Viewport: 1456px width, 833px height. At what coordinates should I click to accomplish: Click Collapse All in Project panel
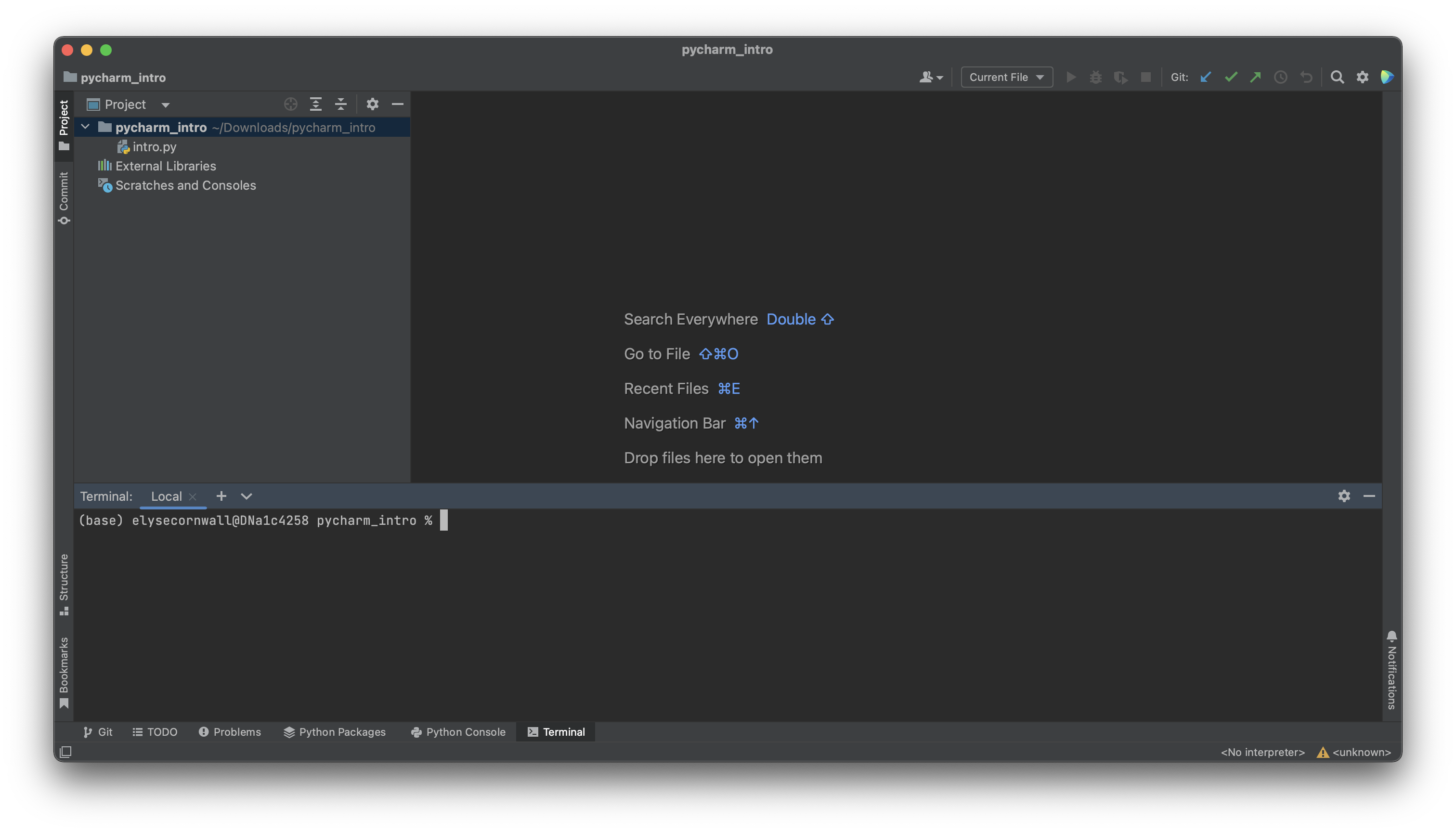[x=341, y=104]
